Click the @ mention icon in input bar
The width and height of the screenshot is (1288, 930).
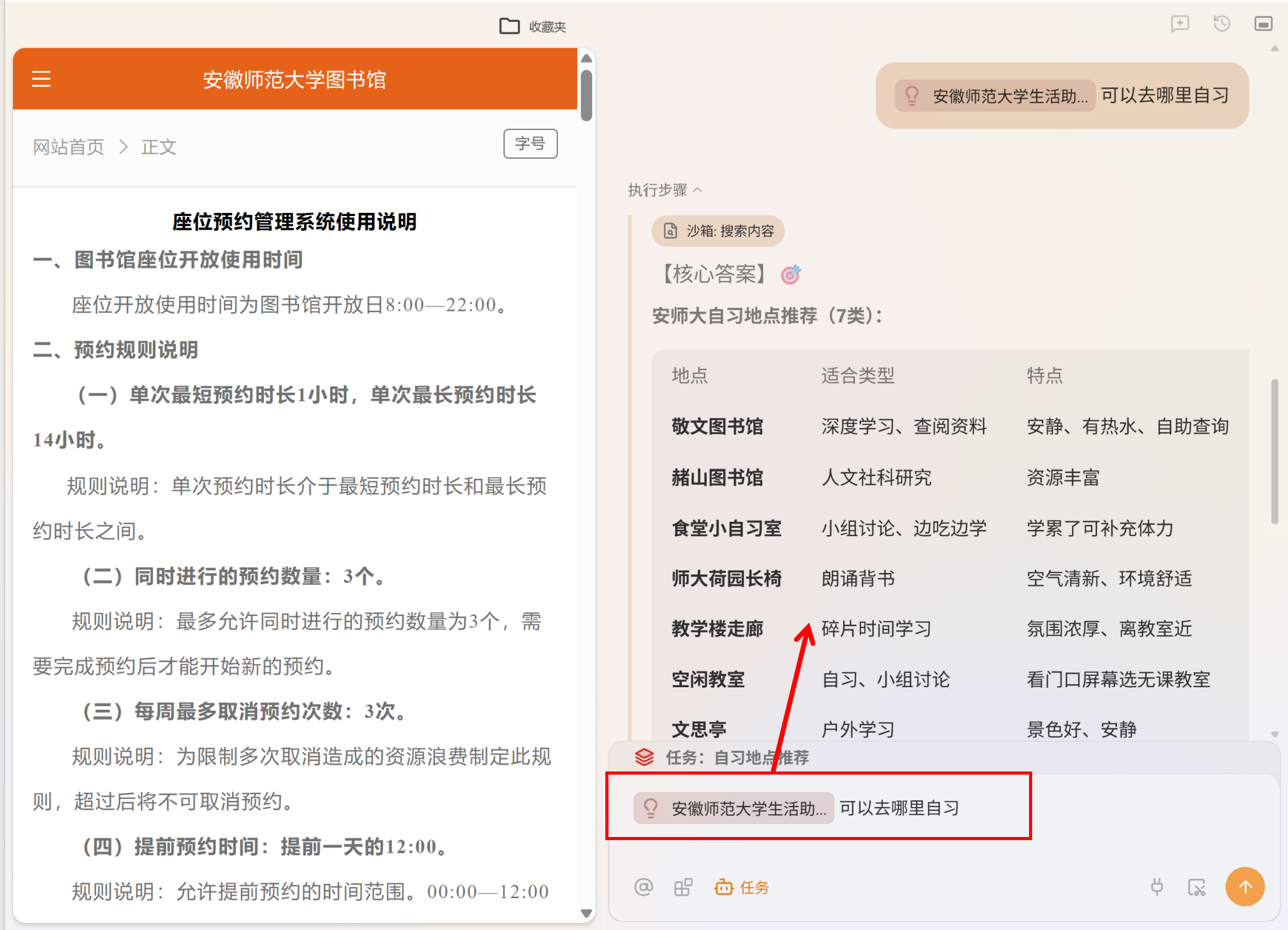[x=643, y=887]
